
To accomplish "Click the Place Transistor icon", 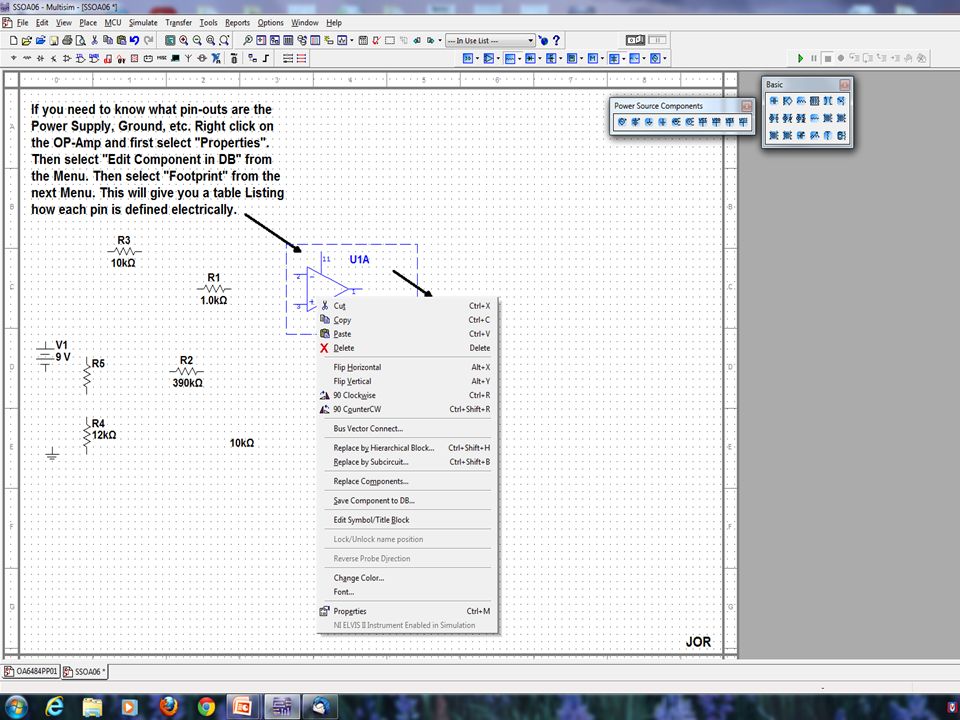I will coord(54,58).
